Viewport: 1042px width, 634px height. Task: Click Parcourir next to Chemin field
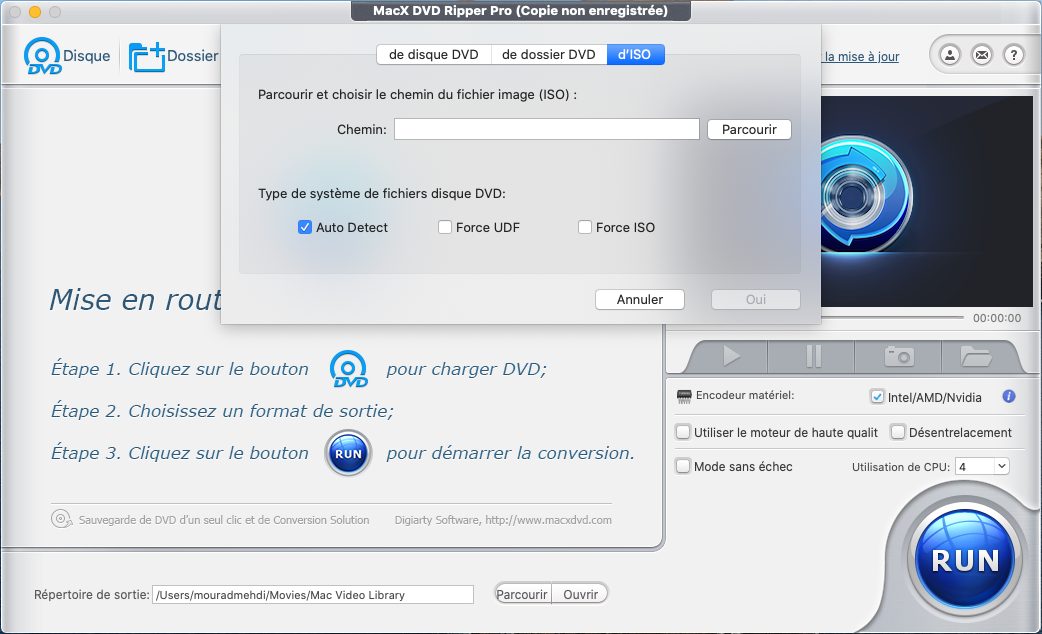pyautogui.click(x=749, y=130)
